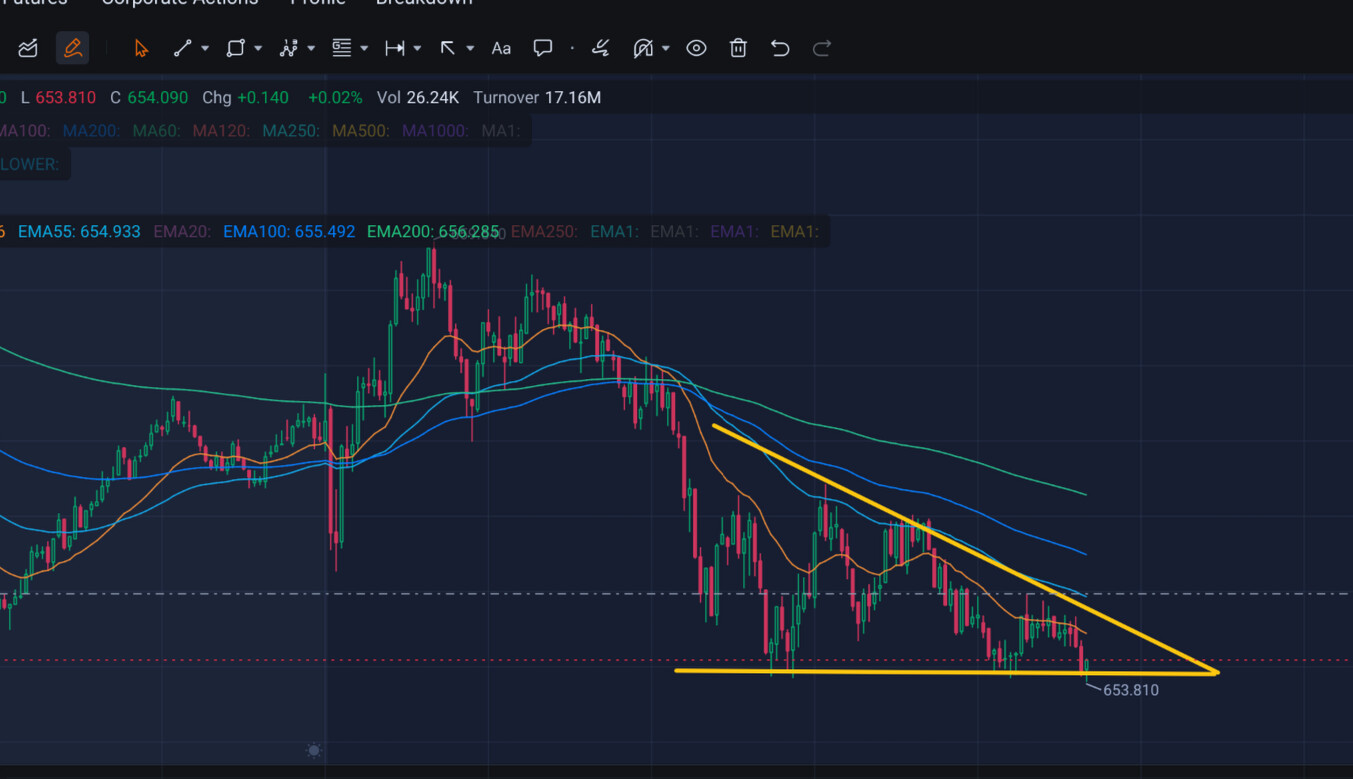Select the EMA200: 656.285 label
The width and height of the screenshot is (1353, 779).
point(433,232)
